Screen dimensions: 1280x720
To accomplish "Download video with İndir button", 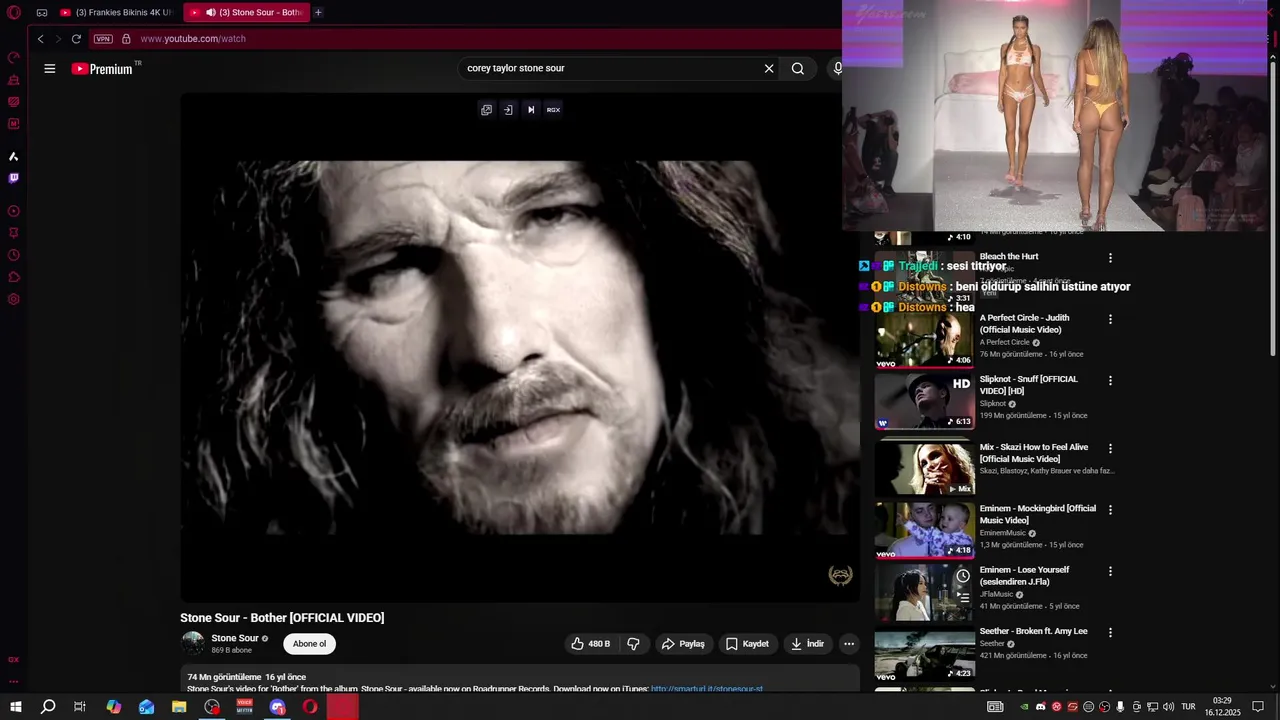I will tap(807, 644).
